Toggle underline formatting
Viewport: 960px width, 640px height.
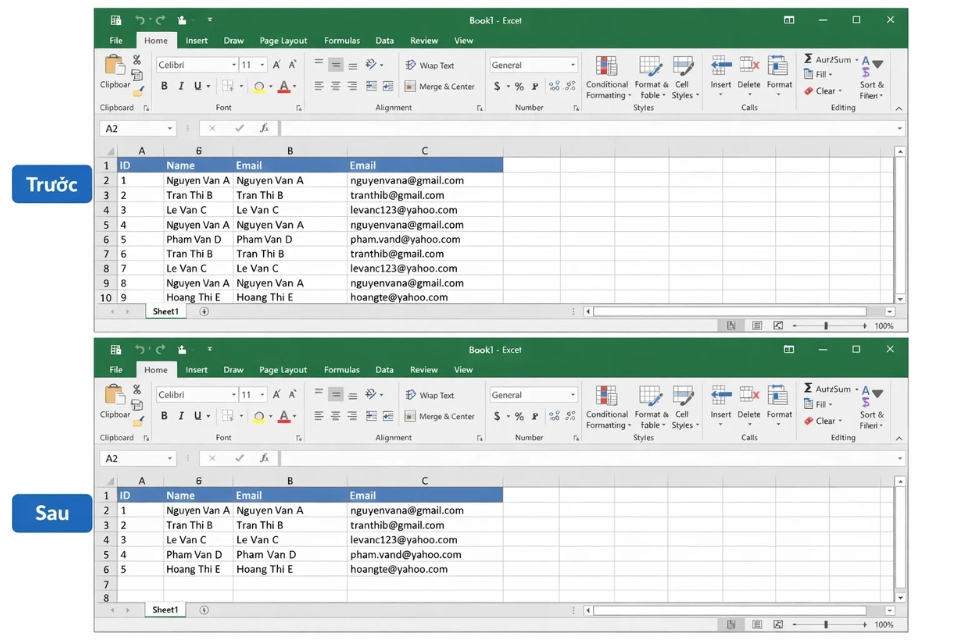(x=197, y=85)
